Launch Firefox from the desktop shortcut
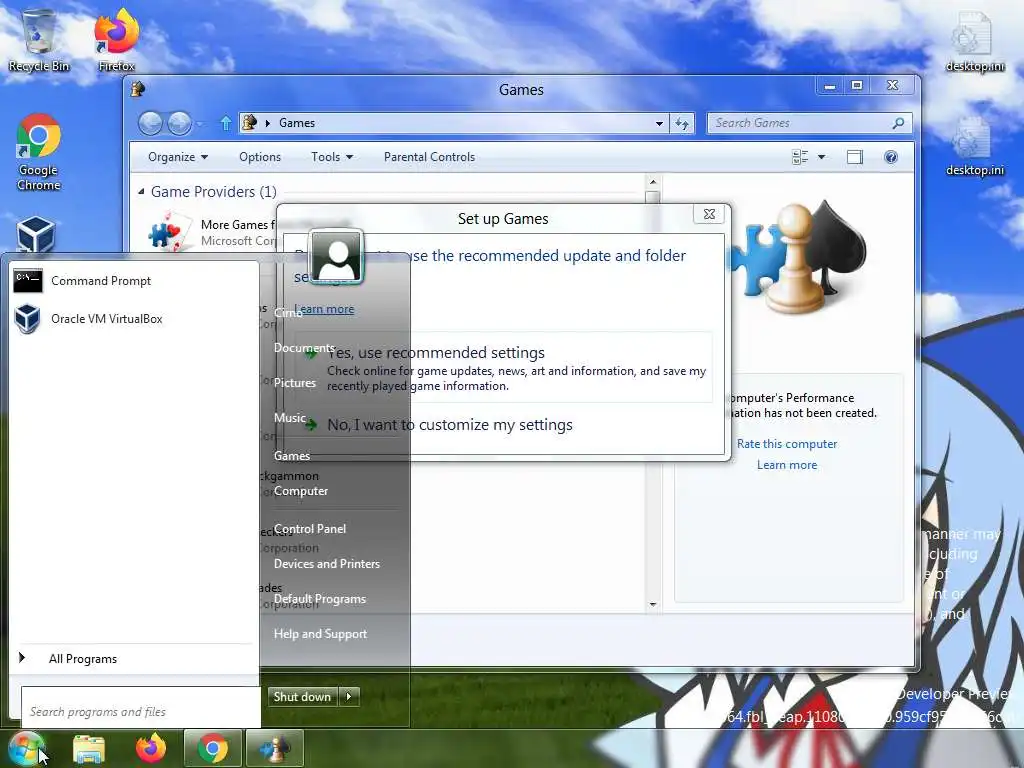The image size is (1024, 768). pos(116,40)
